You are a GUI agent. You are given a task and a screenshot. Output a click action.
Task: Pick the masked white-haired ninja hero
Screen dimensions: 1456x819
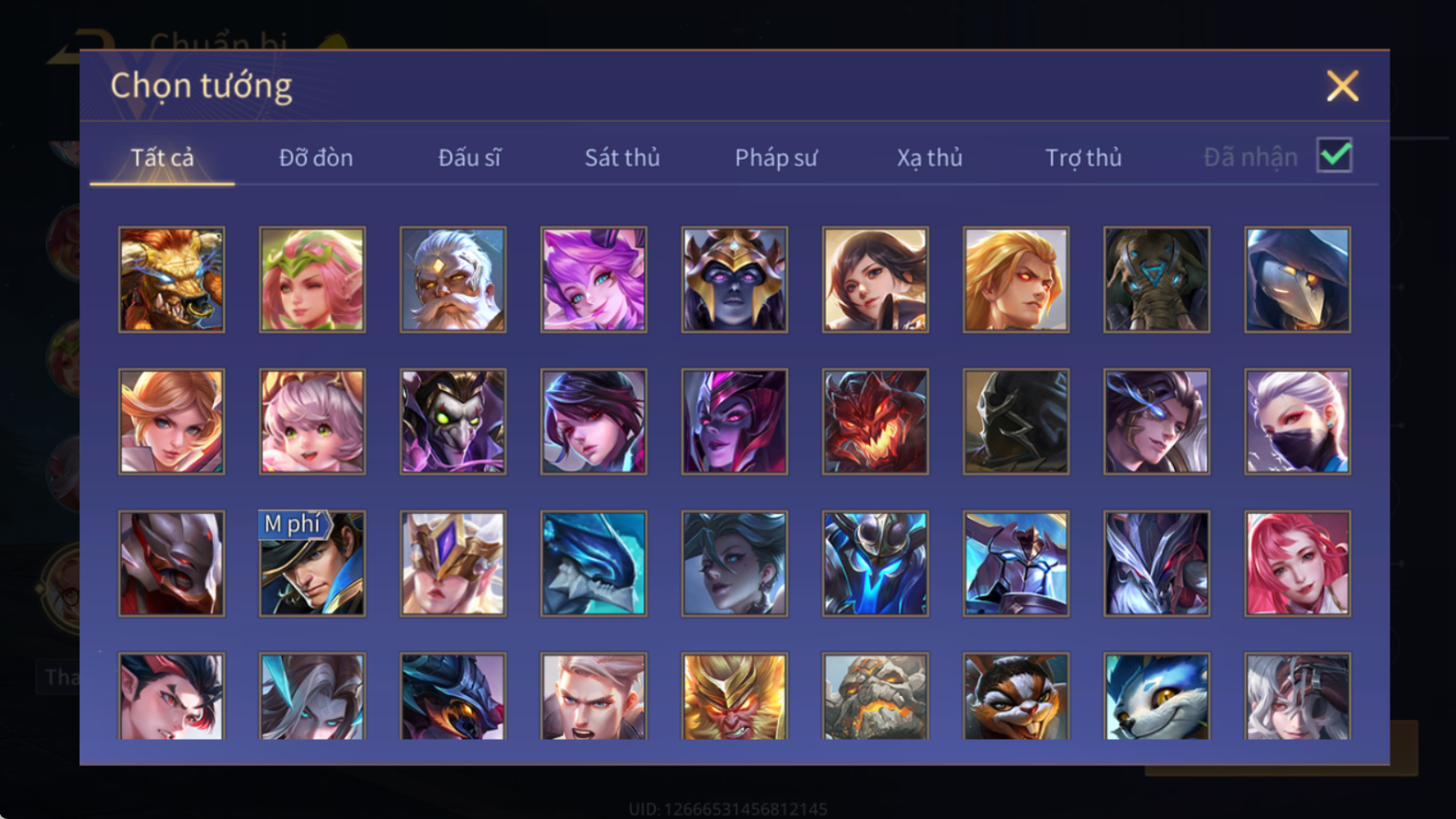pyautogui.click(x=1298, y=422)
